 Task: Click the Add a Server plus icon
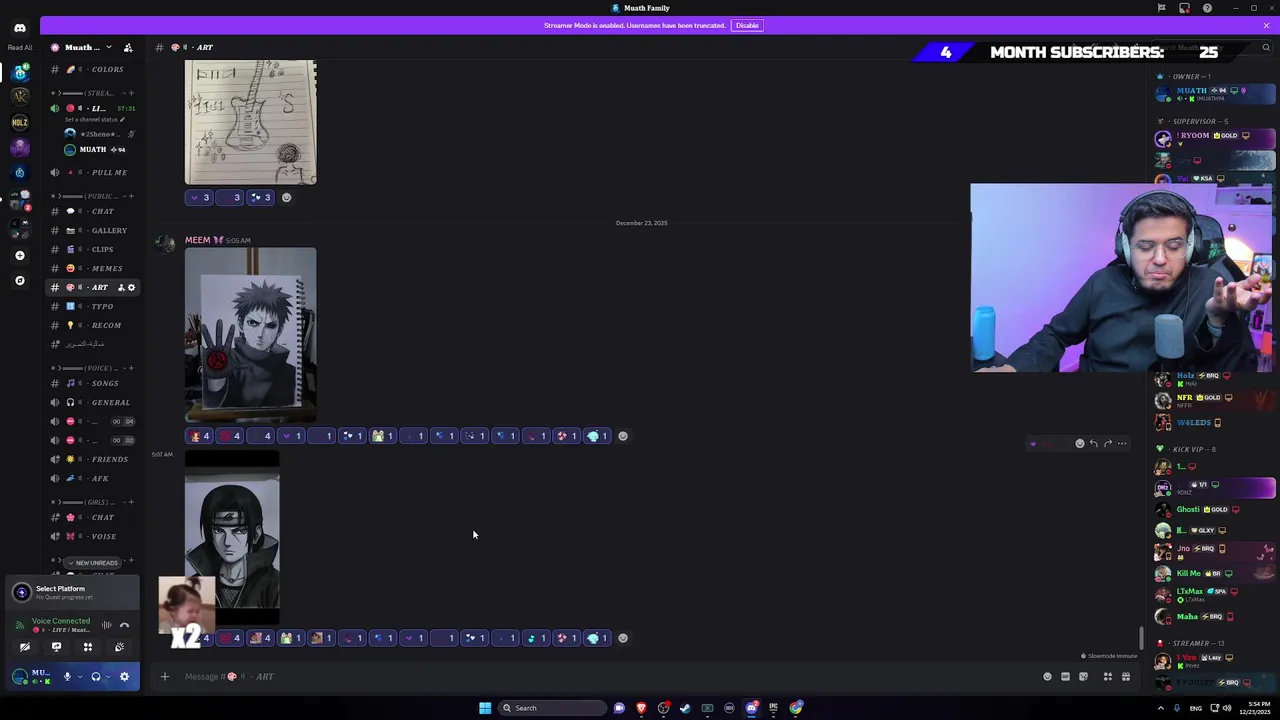tap(19, 255)
